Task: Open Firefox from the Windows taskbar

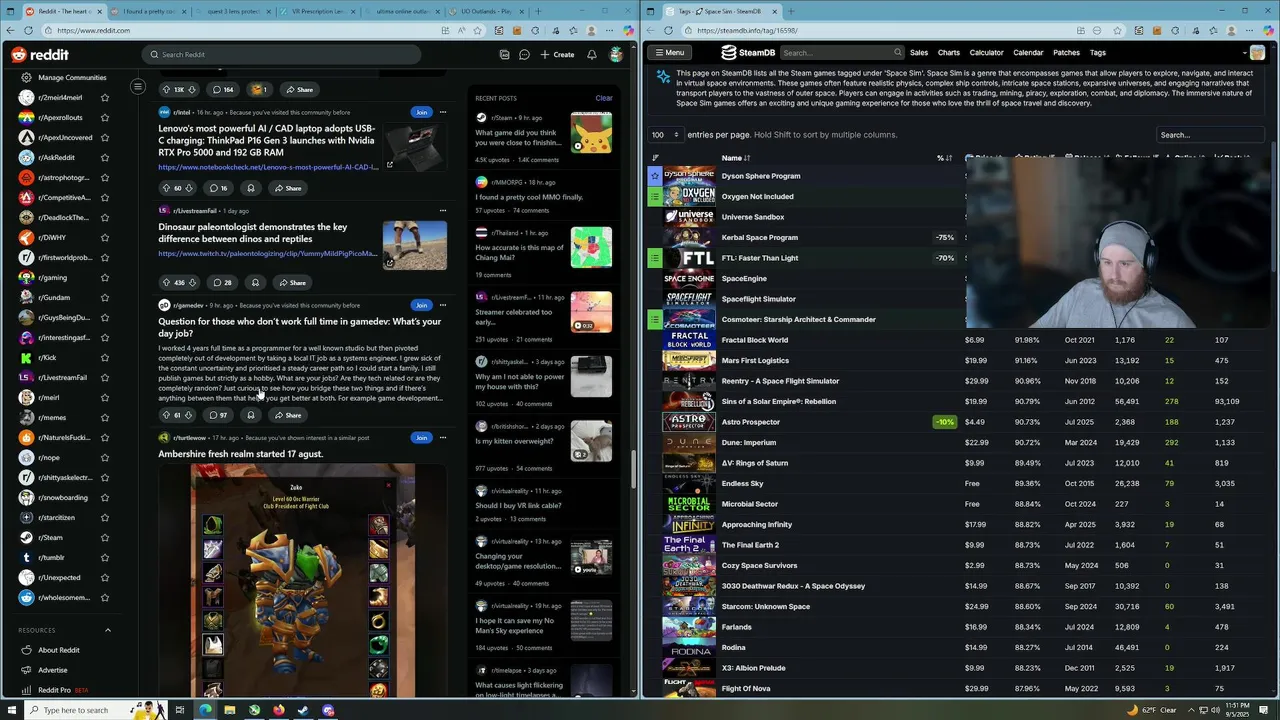Action: pyautogui.click(x=278, y=710)
